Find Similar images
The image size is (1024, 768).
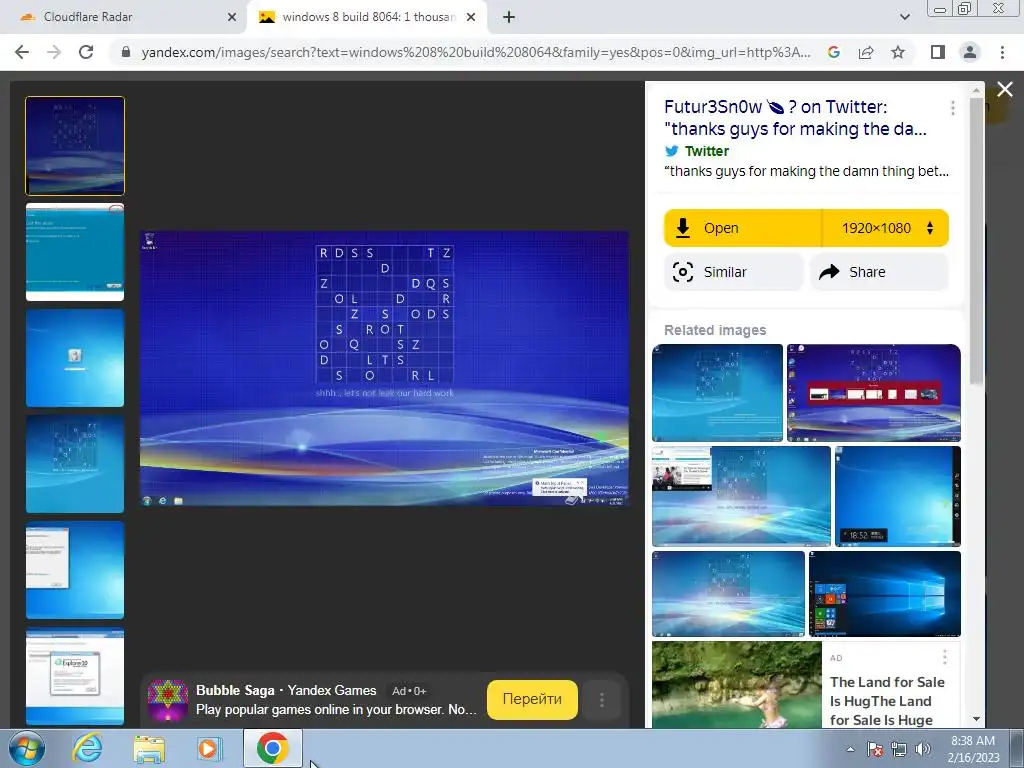click(733, 272)
